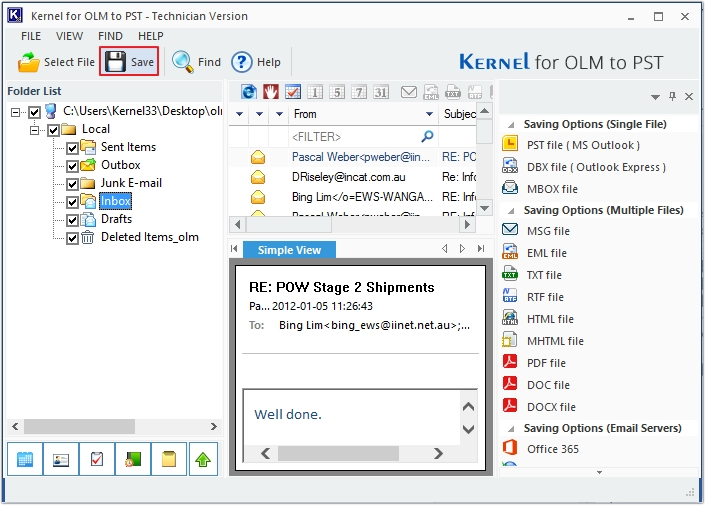Toggle the Drafts checkbox

click(x=72, y=220)
